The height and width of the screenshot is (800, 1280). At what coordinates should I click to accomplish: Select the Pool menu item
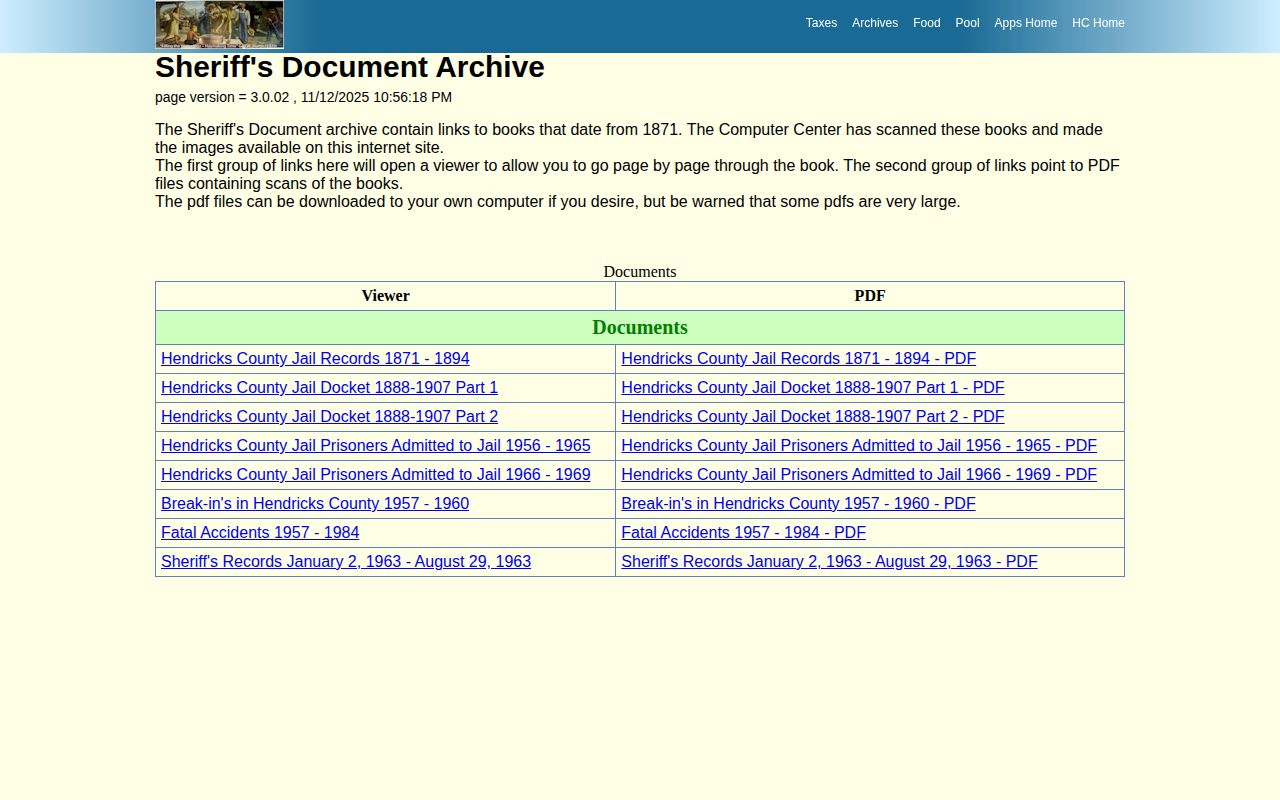pos(967,23)
